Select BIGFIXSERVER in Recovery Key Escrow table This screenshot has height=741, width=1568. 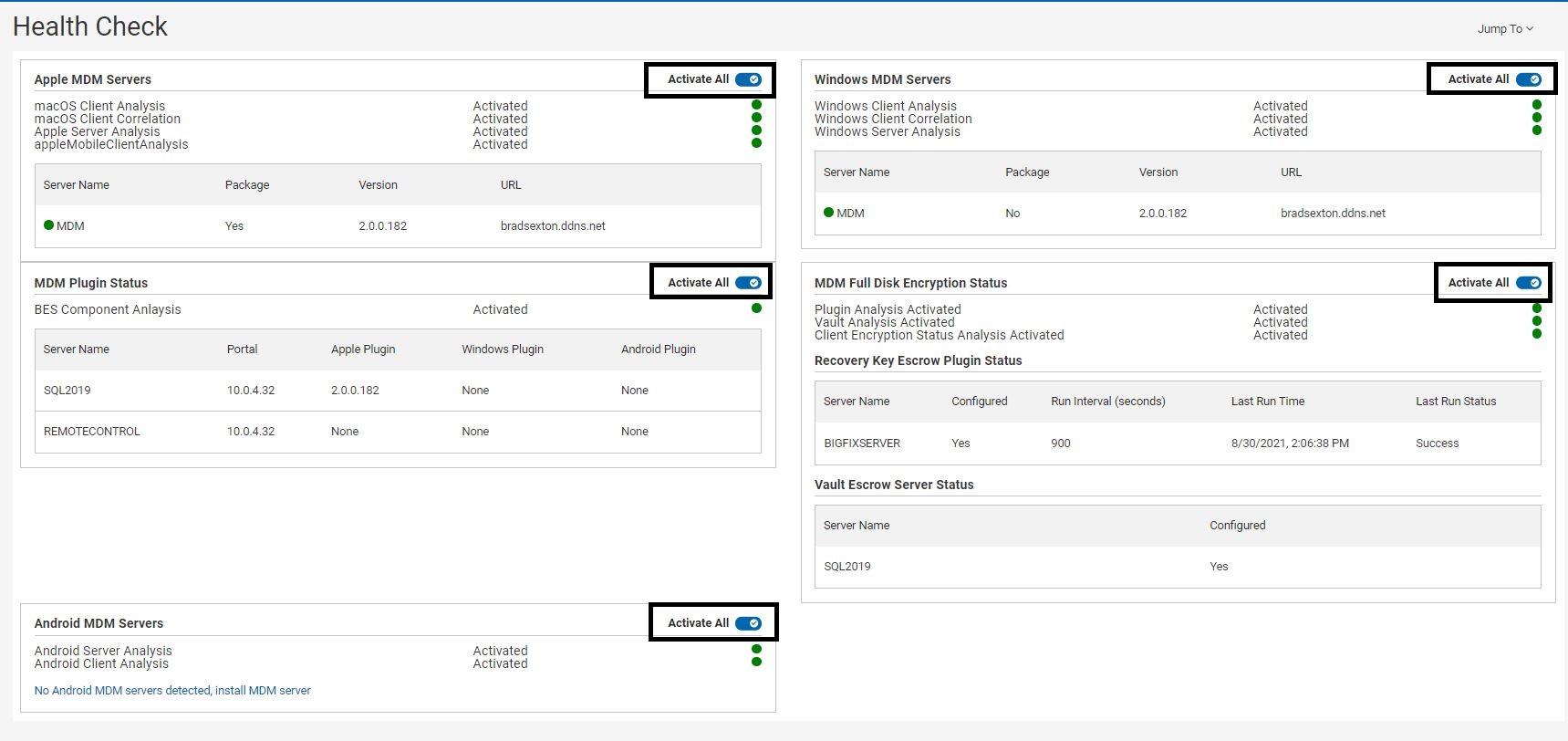tap(1178, 444)
